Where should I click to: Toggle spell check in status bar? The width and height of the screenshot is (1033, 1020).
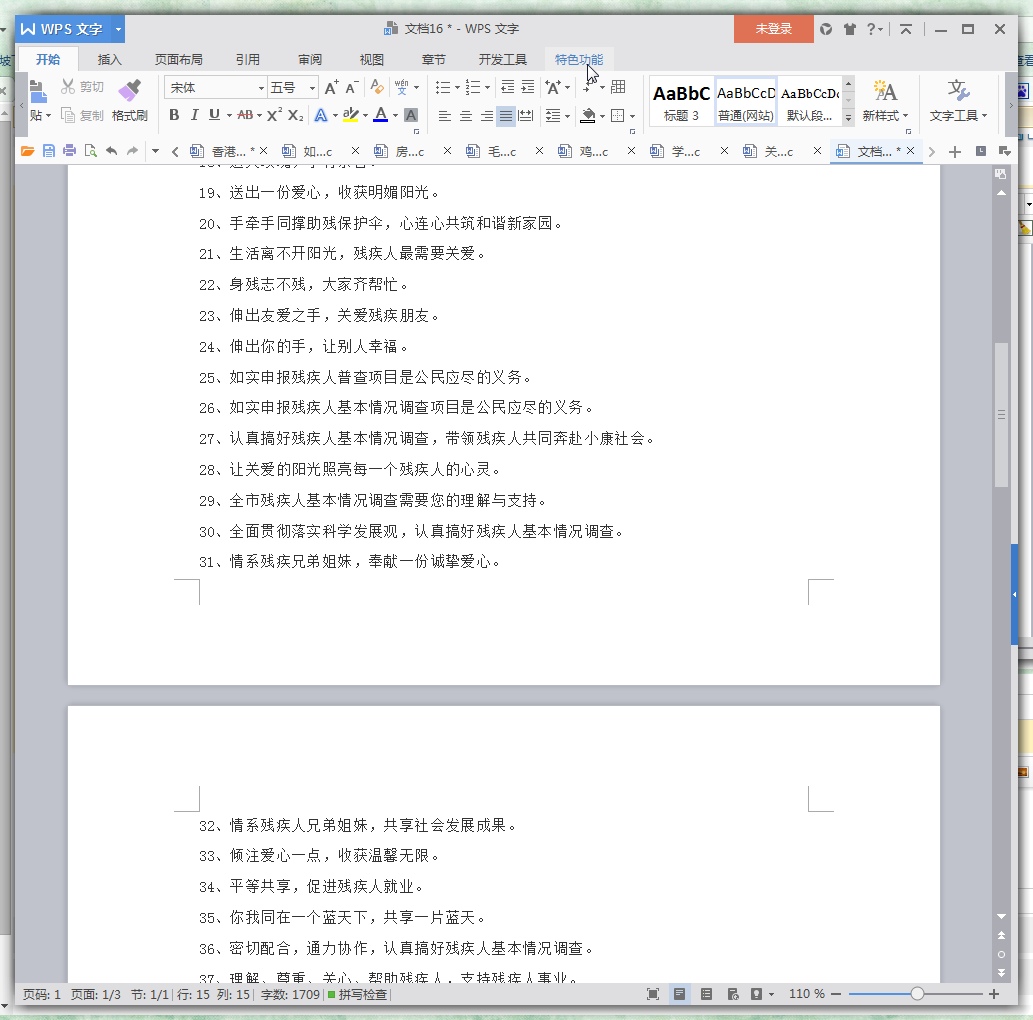(x=357, y=995)
